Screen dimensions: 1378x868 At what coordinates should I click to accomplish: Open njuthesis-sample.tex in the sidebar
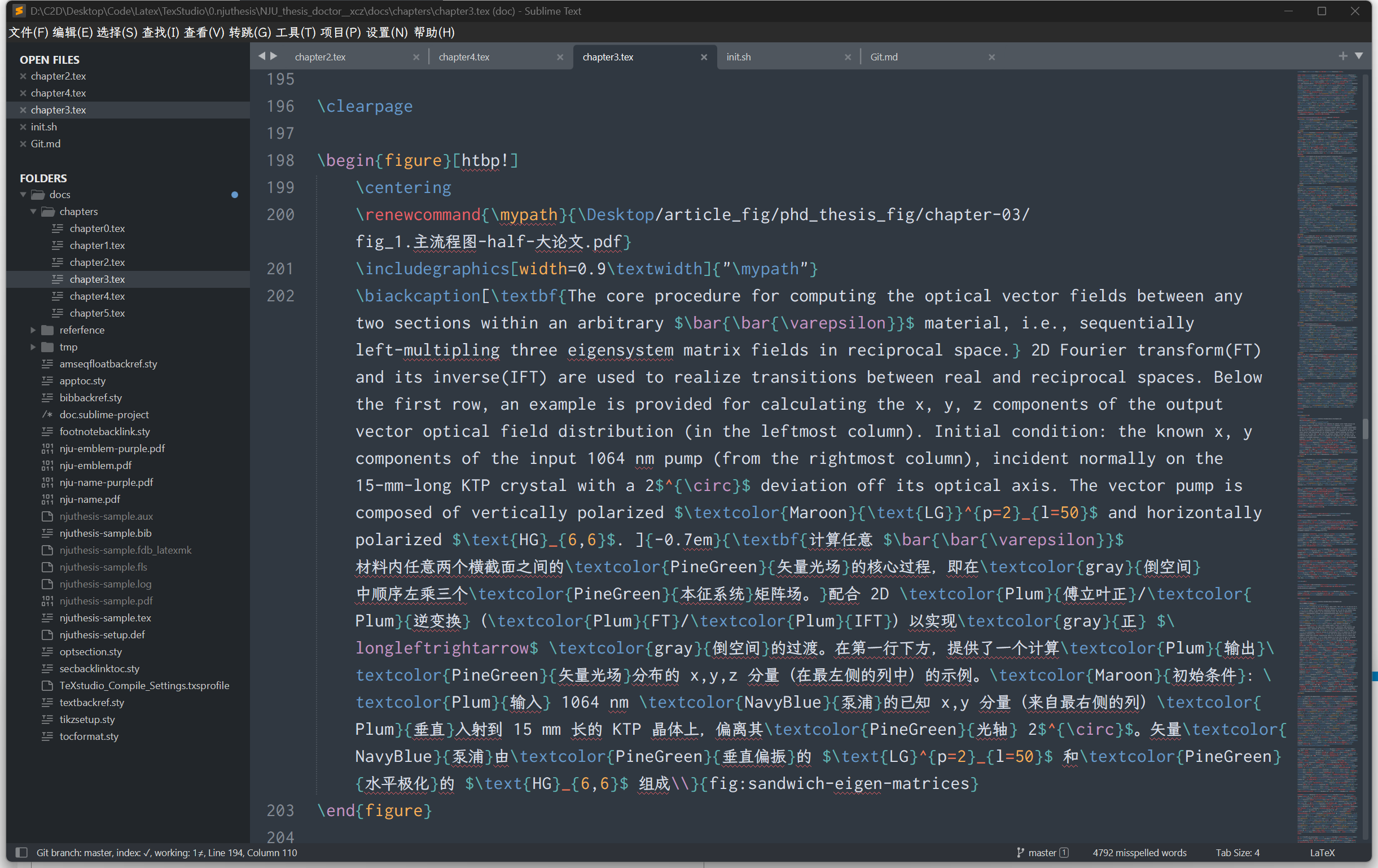pyautogui.click(x=106, y=618)
